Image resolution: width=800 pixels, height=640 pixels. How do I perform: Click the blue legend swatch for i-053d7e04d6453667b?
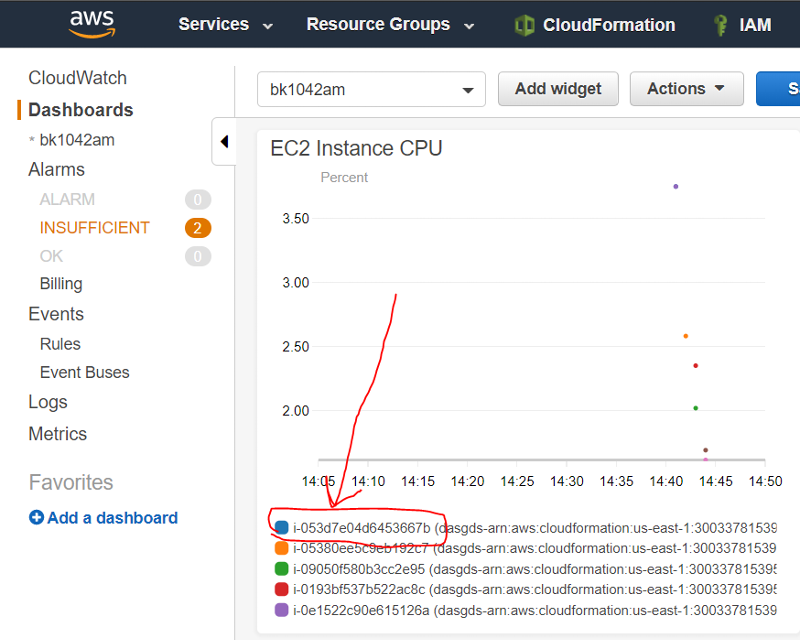[x=282, y=528]
